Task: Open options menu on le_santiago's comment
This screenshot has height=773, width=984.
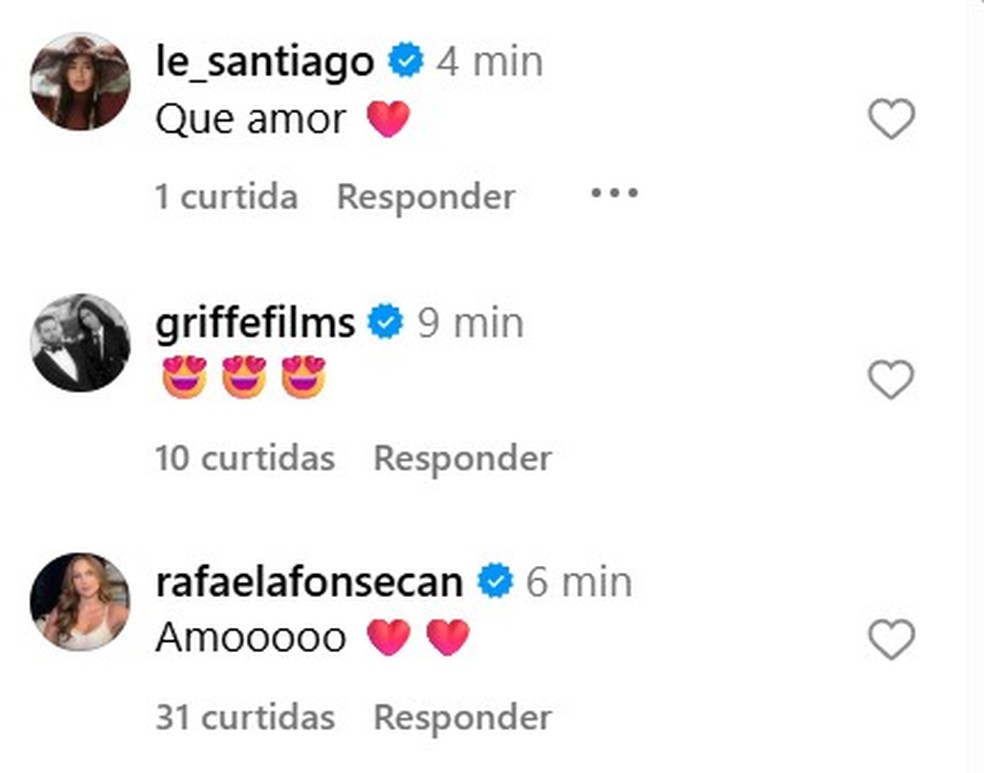Action: click(x=614, y=194)
